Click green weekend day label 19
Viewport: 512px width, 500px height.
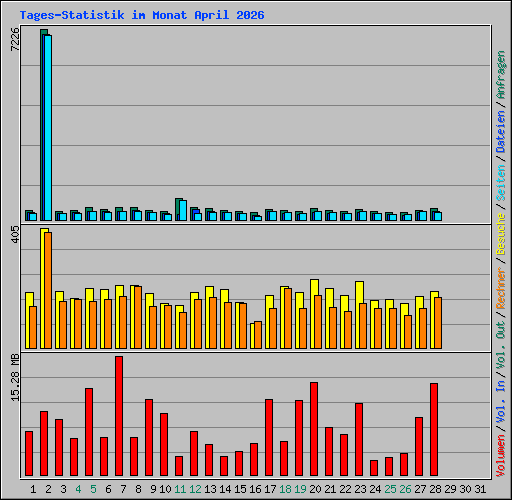click(300, 489)
